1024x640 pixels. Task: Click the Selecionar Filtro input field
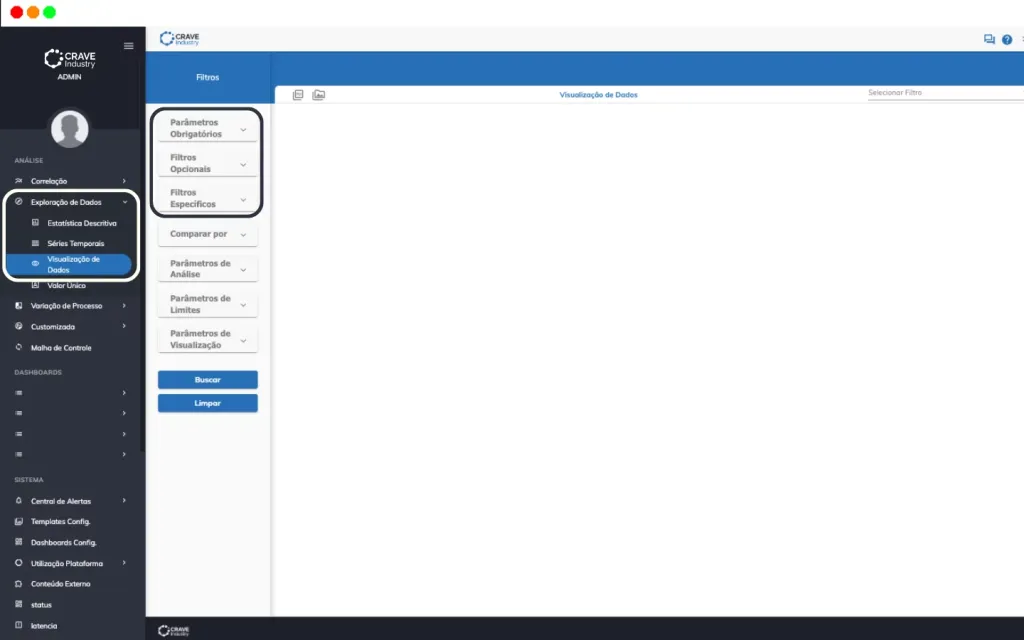coord(945,93)
